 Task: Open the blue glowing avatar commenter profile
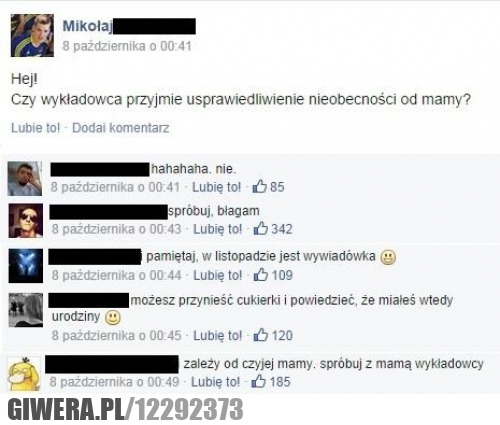(26, 266)
